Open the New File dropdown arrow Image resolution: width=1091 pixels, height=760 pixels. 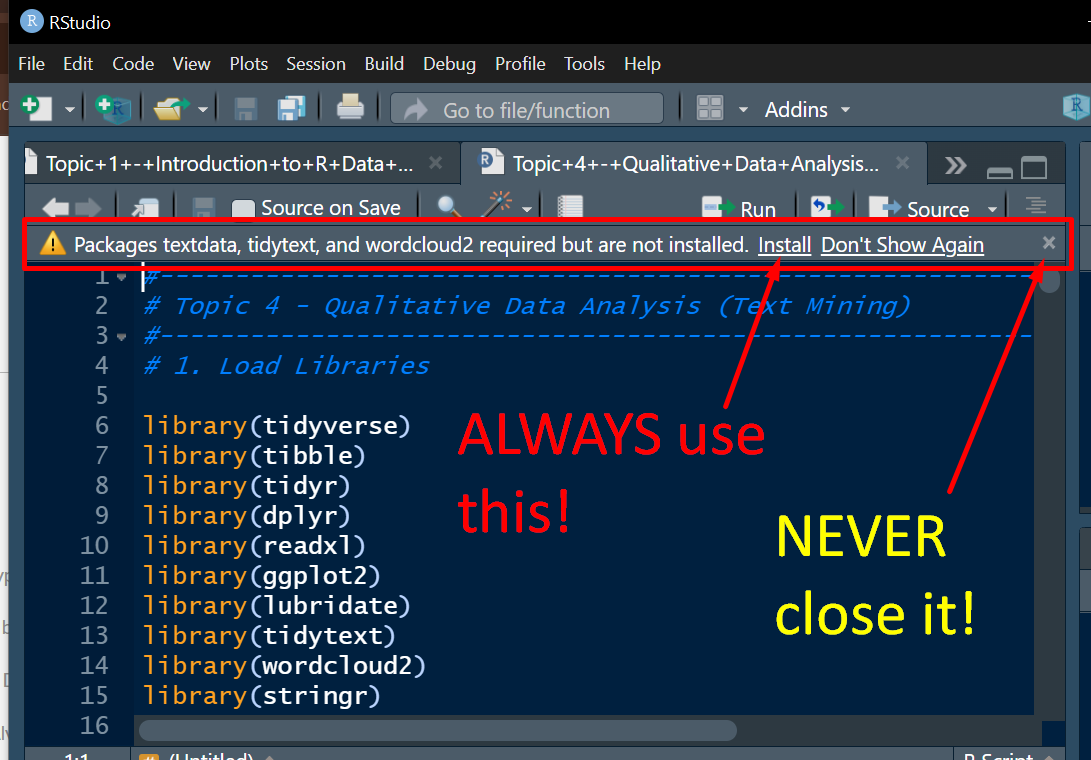pos(70,110)
